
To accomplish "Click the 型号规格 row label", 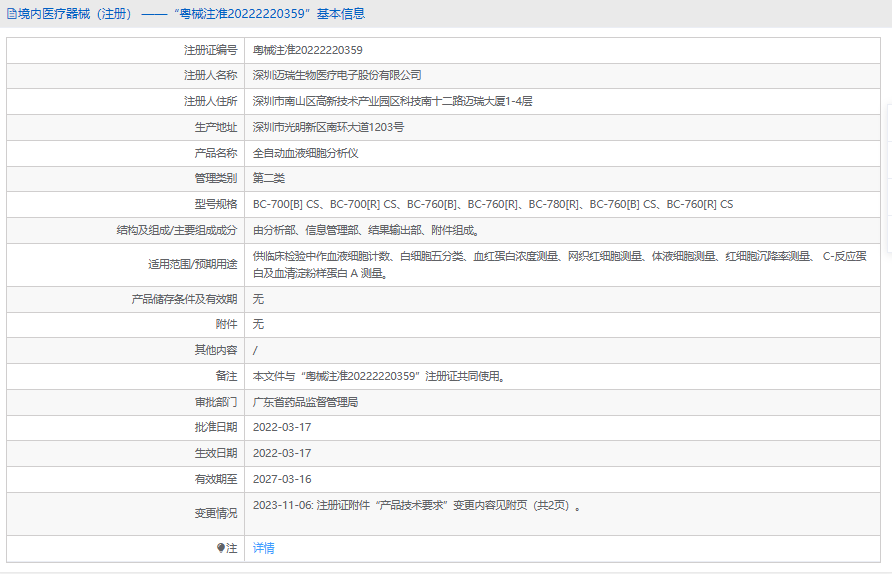I will click(216, 204).
